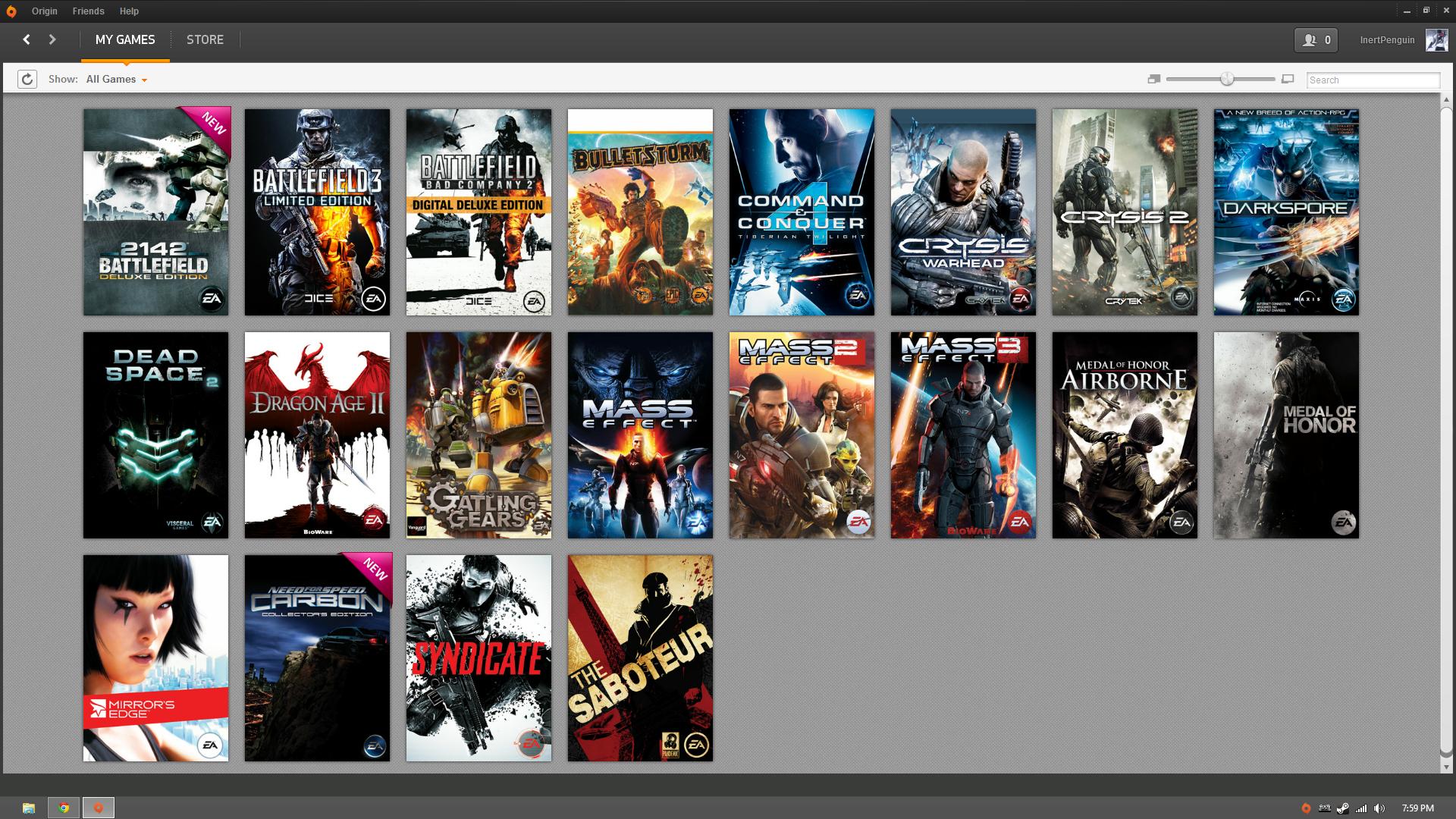Click into the Search field
Viewport: 1456px width, 819px height.
[1373, 80]
